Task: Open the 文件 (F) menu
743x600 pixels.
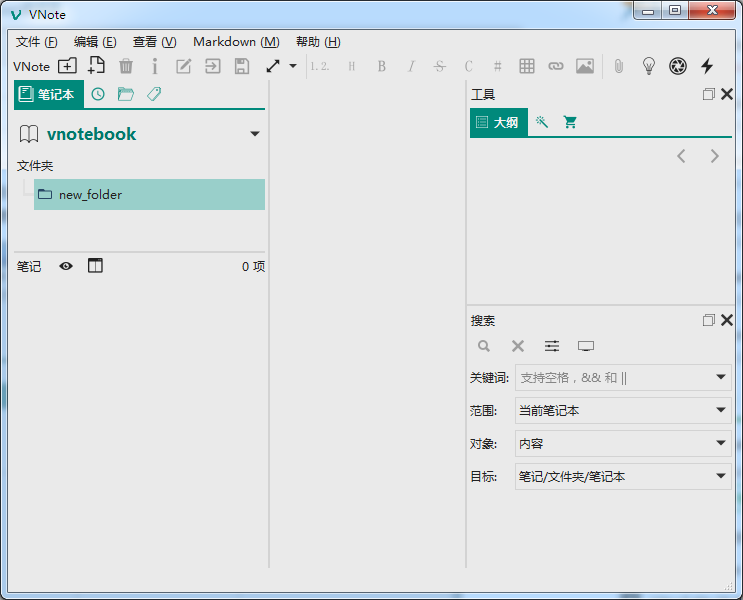Action: (36, 42)
